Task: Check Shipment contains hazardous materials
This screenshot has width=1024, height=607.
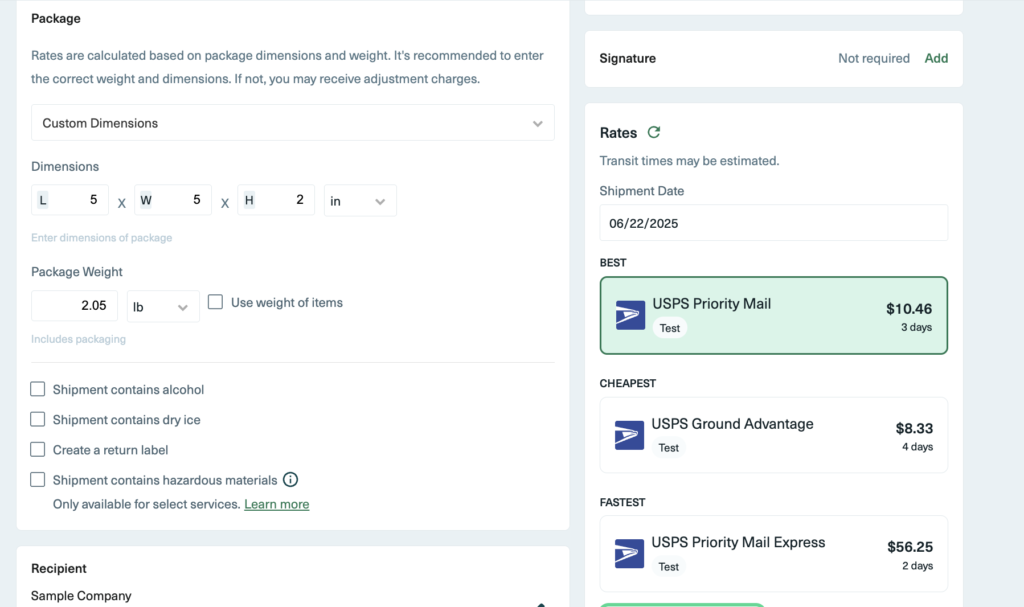Action: 38,480
